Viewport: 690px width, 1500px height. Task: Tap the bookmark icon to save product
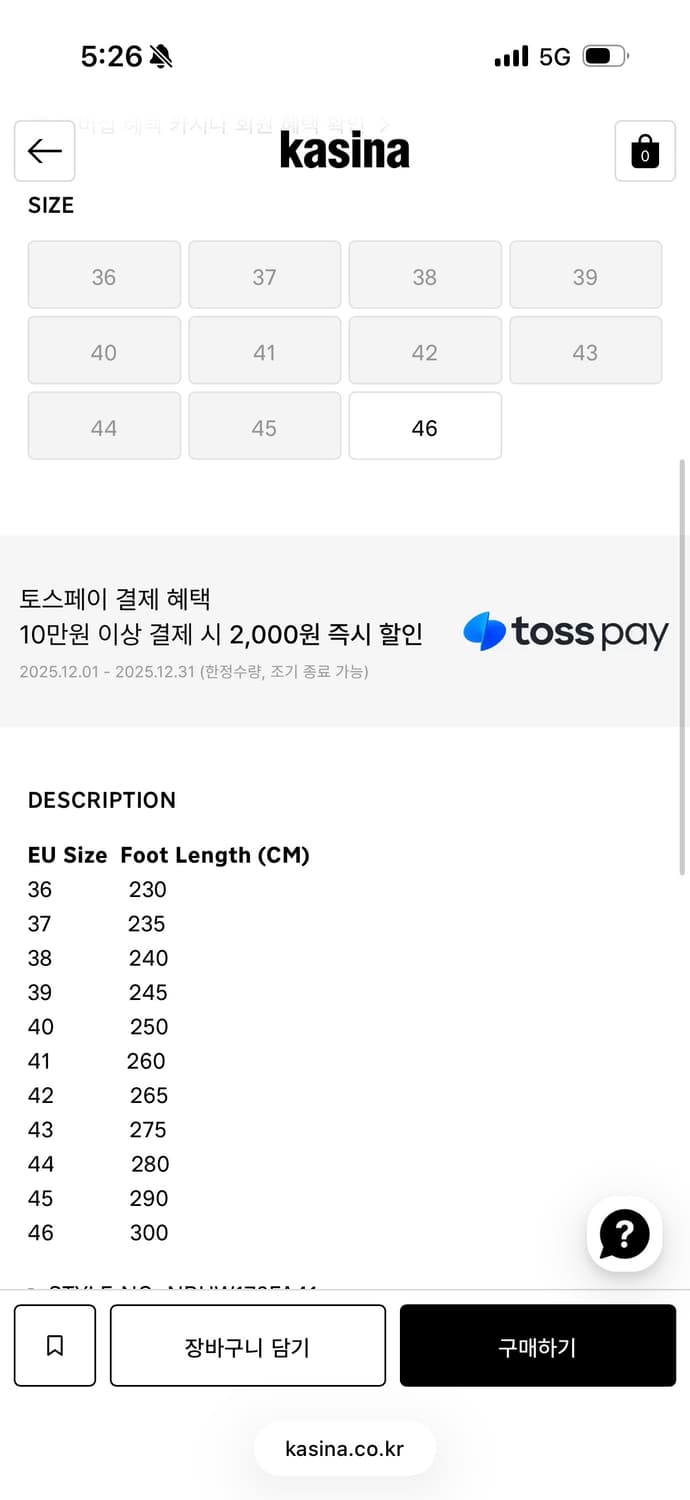(x=55, y=1345)
